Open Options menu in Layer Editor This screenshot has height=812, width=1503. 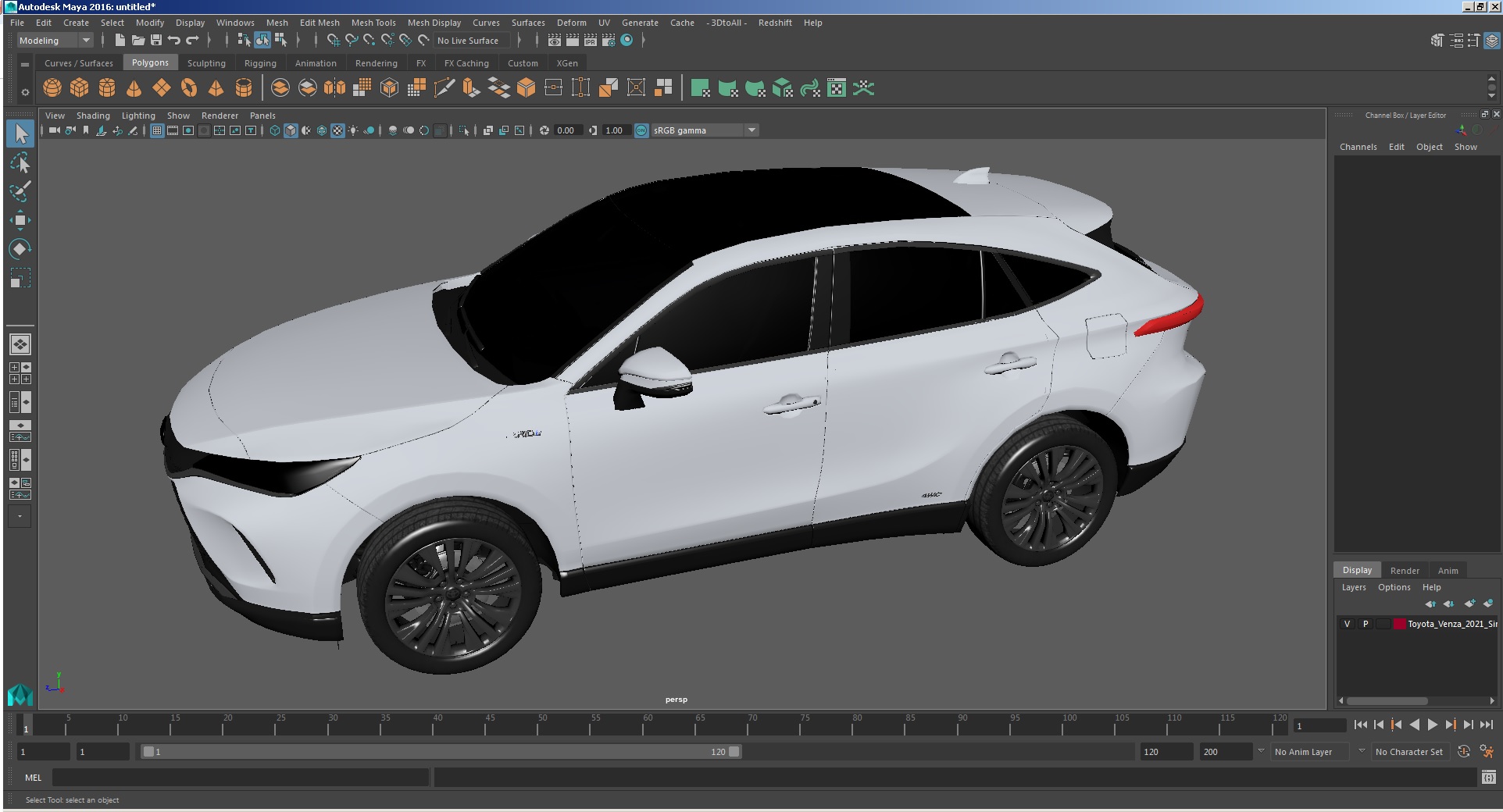[1394, 587]
